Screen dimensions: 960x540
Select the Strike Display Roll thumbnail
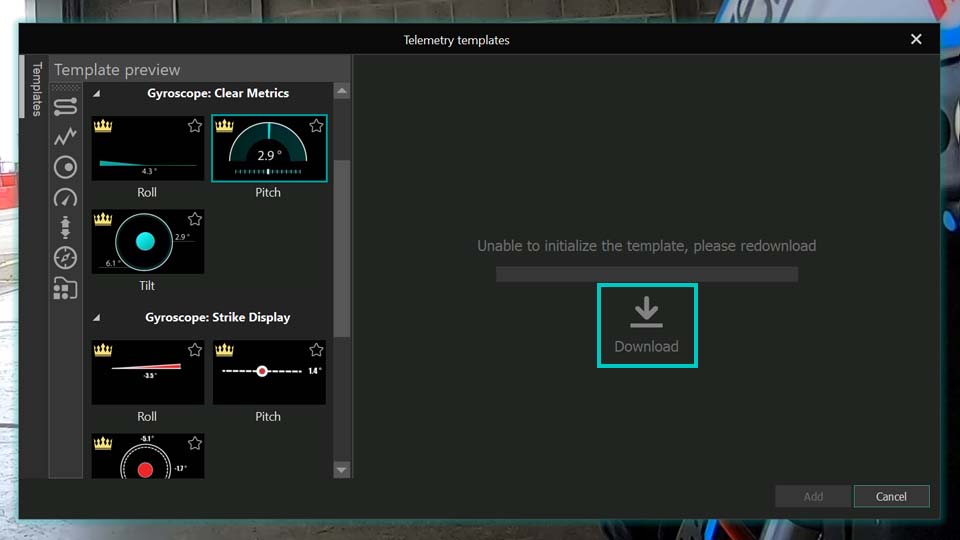pyautogui.click(x=147, y=372)
